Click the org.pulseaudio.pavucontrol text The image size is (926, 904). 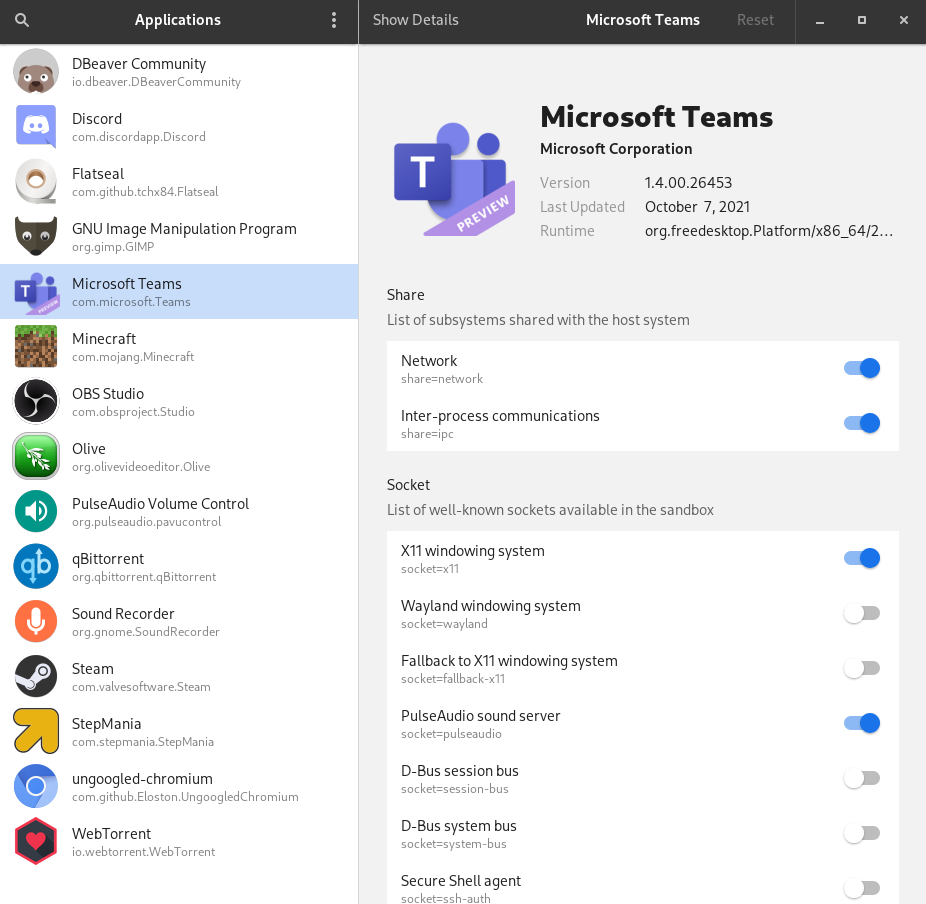pyautogui.click(x=146, y=522)
